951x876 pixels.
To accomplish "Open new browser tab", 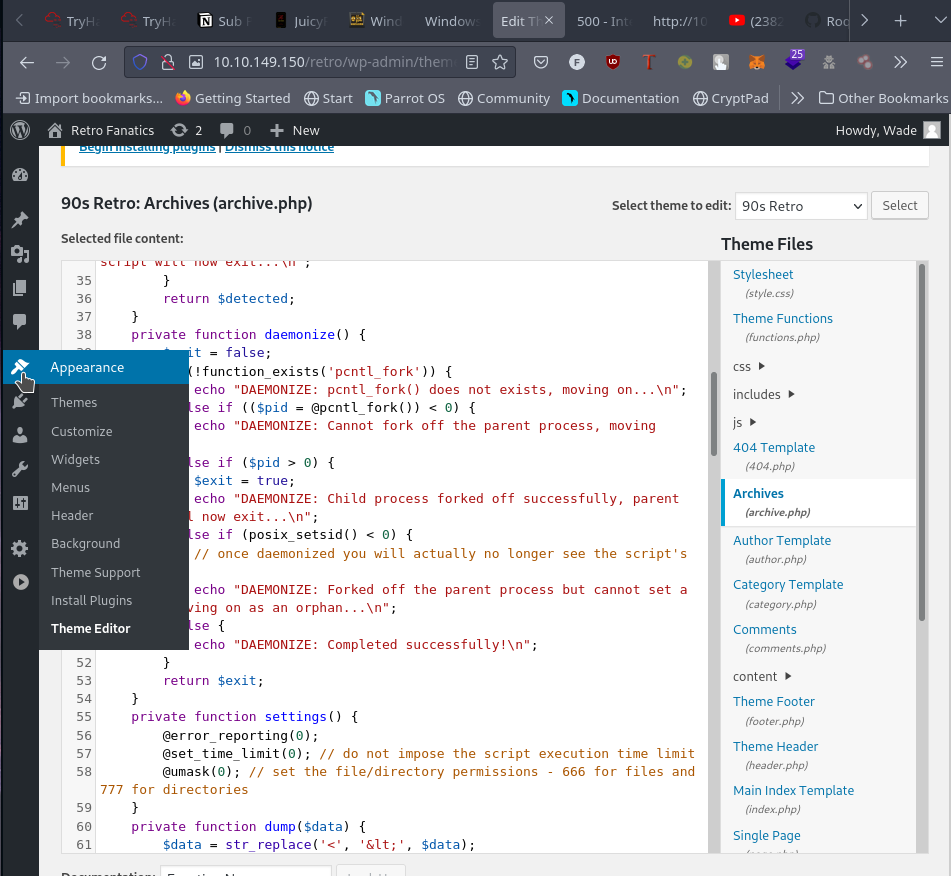I will [x=901, y=21].
